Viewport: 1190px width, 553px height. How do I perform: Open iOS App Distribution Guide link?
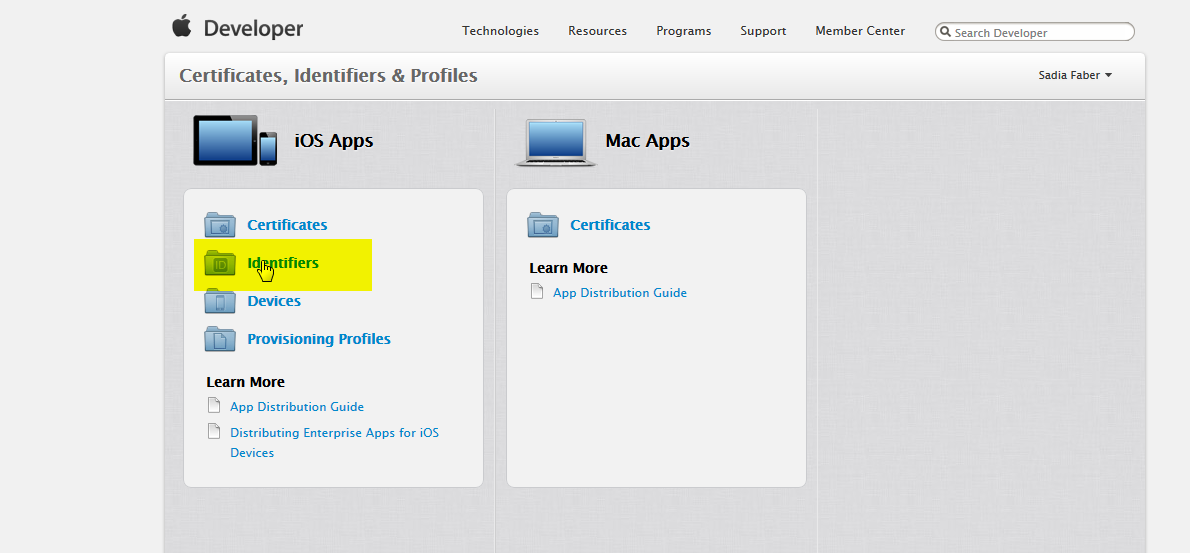(x=297, y=407)
